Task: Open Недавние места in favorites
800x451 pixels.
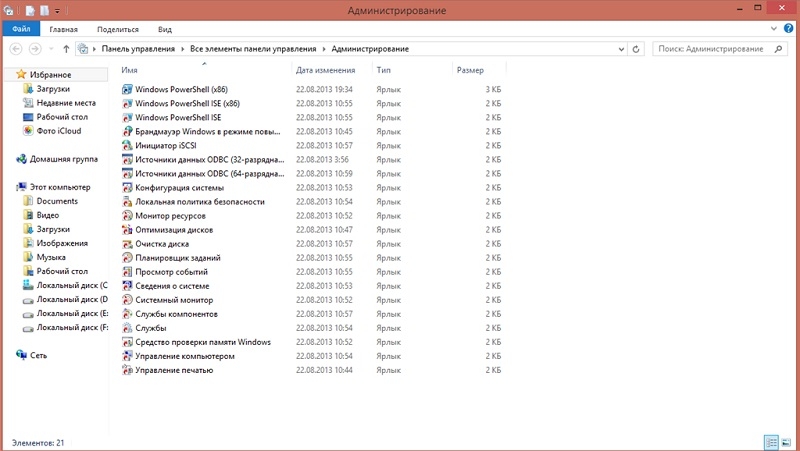Action: [66, 103]
